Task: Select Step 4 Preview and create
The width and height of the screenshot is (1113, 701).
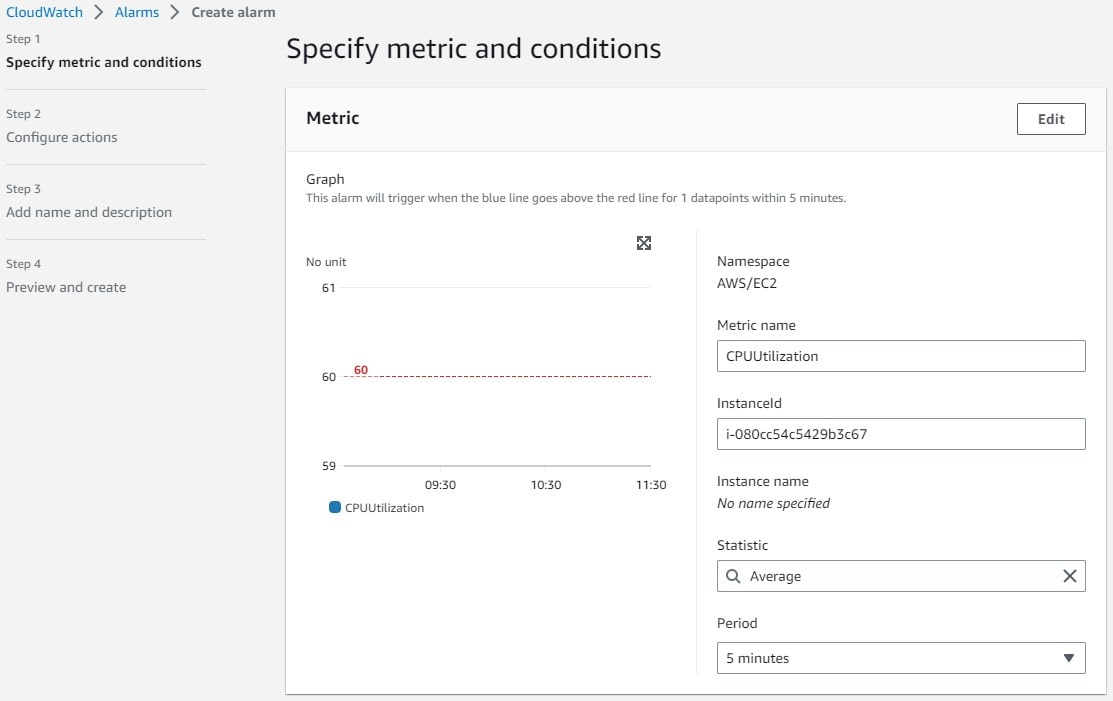Action: (x=66, y=287)
